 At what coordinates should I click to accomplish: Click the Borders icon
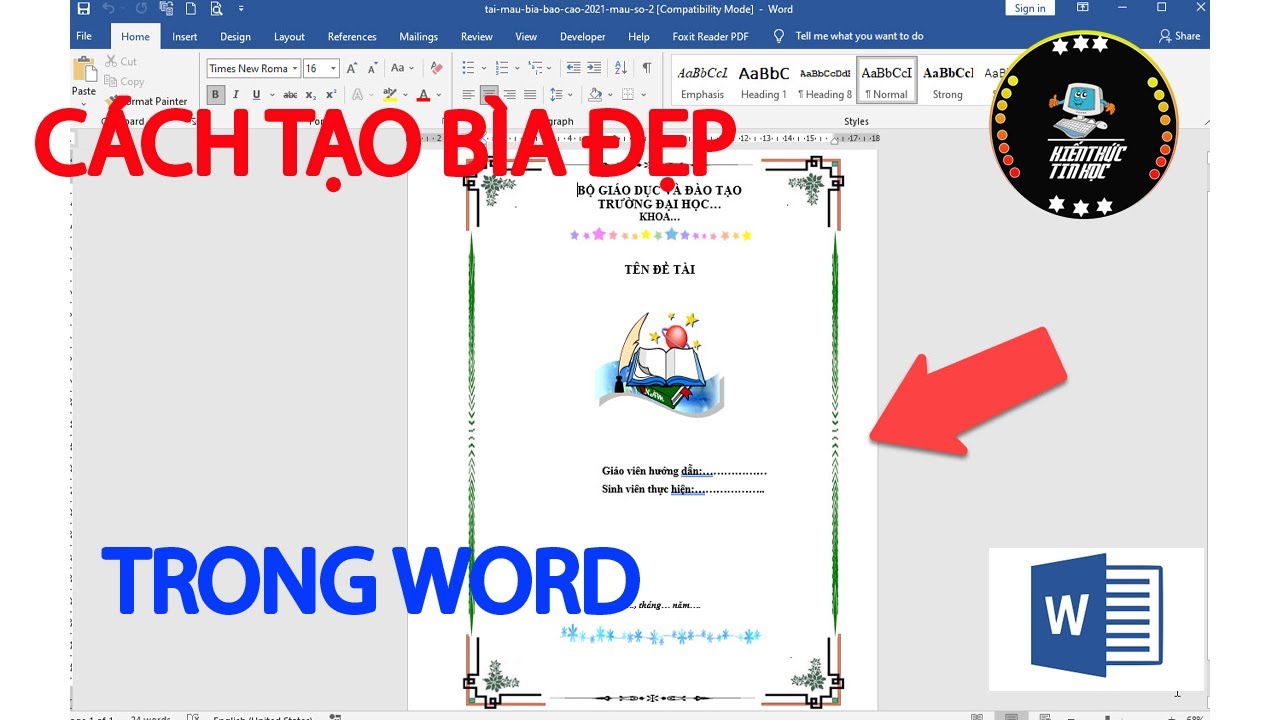click(x=628, y=95)
